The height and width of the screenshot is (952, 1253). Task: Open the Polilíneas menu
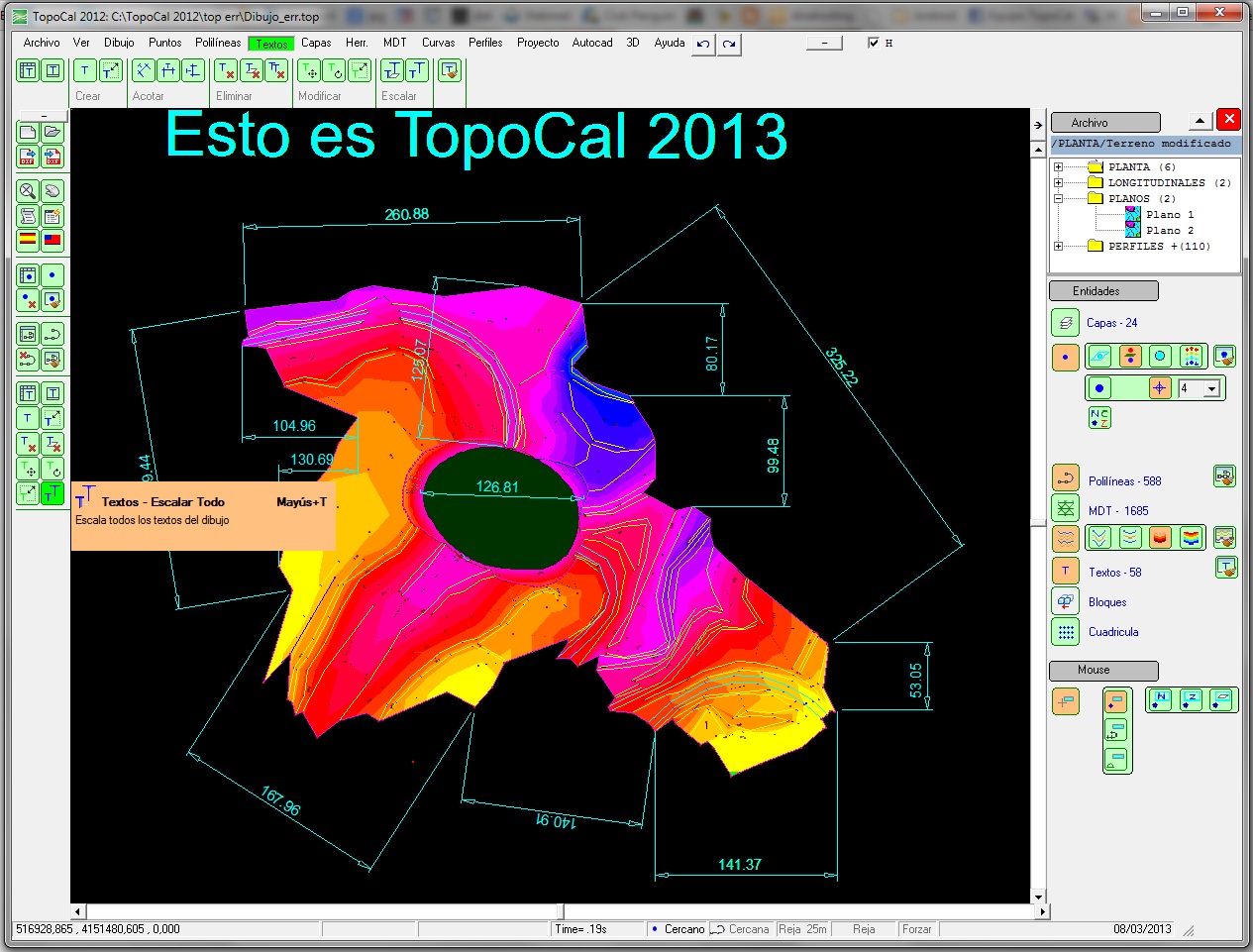click(218, 43)
